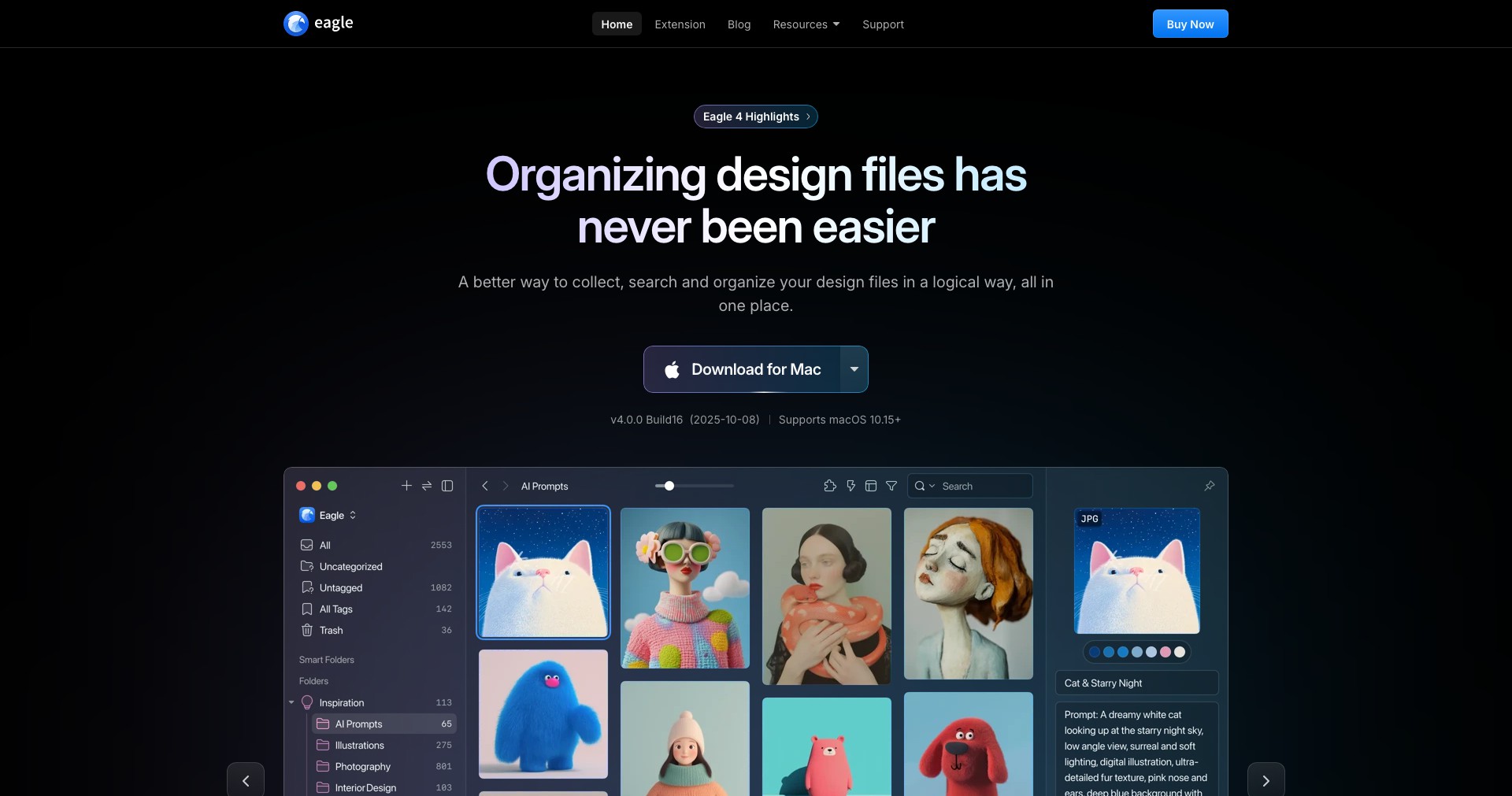Viewport: 1512px width, 796px height.
Task: Collapse the Inspiration folder arrow
Action: point(291,702)
